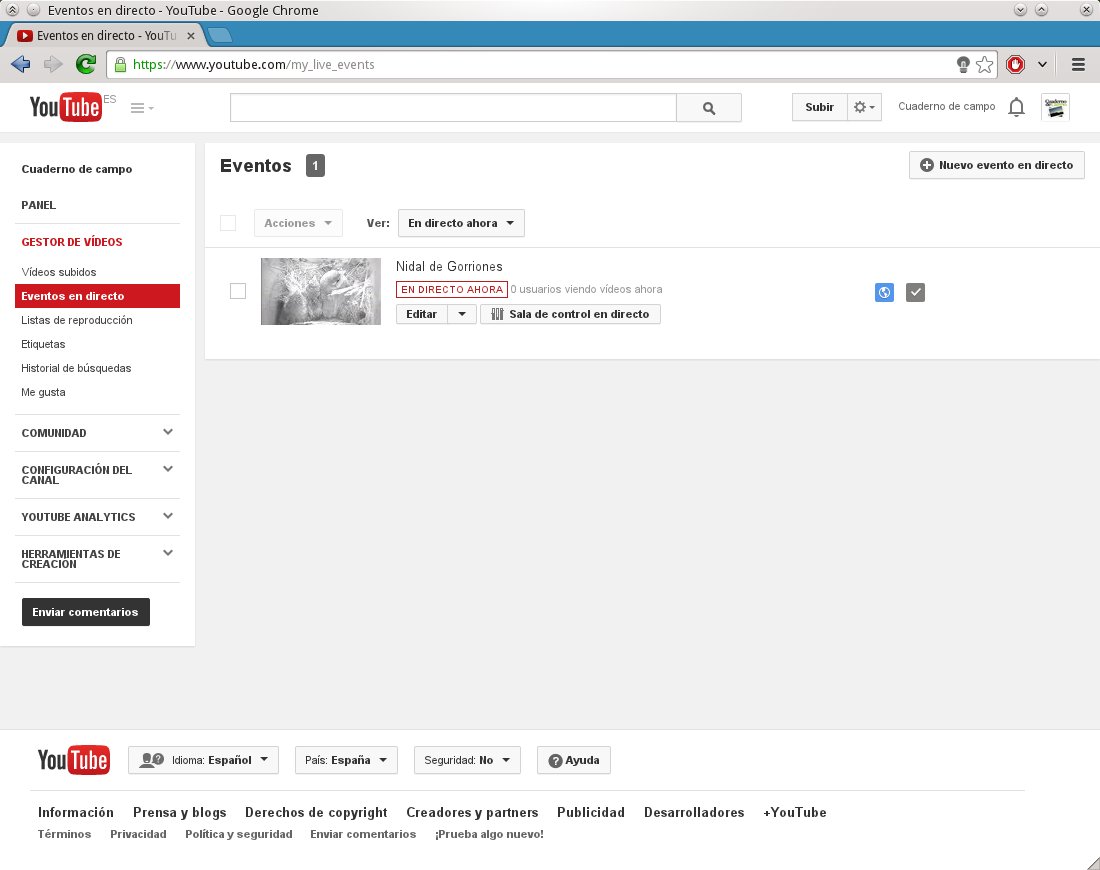Click the green padlock security icon

coord(120,65)
